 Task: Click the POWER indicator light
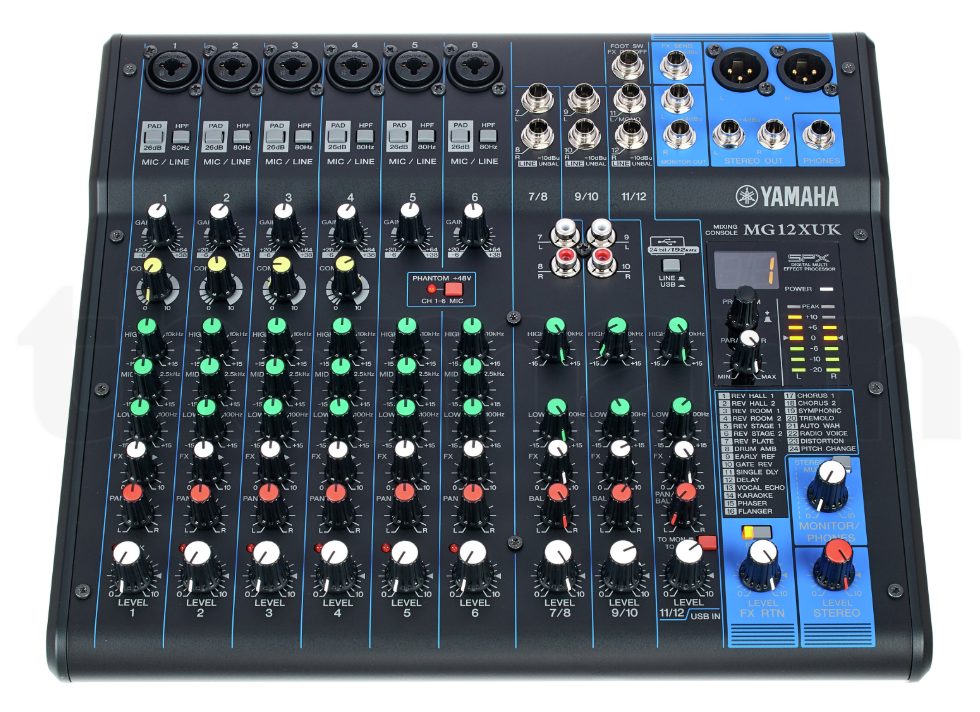pyautogui.click(x=826, y=289)
